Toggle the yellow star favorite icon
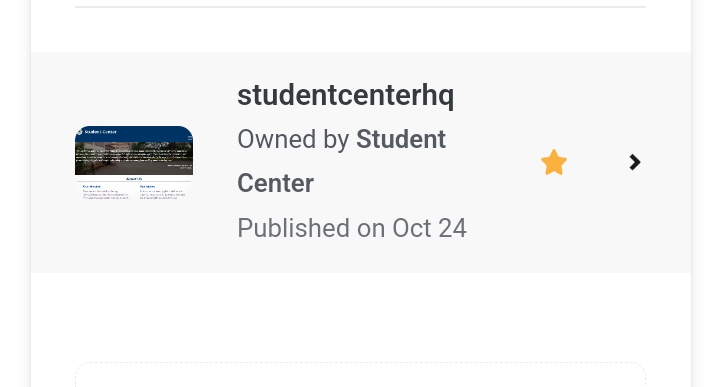This screenshot has width=720, height=387. click(554, 163)
